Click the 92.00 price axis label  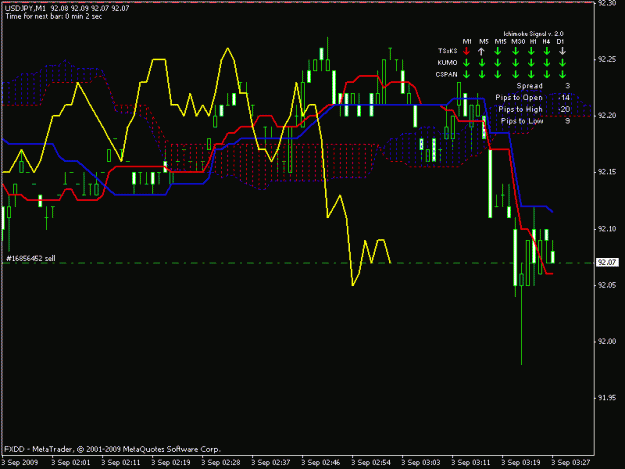click(x=607, y=341)
